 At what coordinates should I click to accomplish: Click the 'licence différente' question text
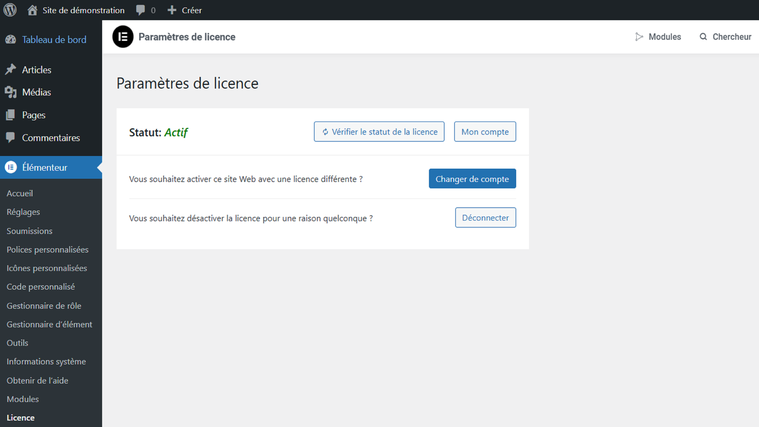coord(246,179)
